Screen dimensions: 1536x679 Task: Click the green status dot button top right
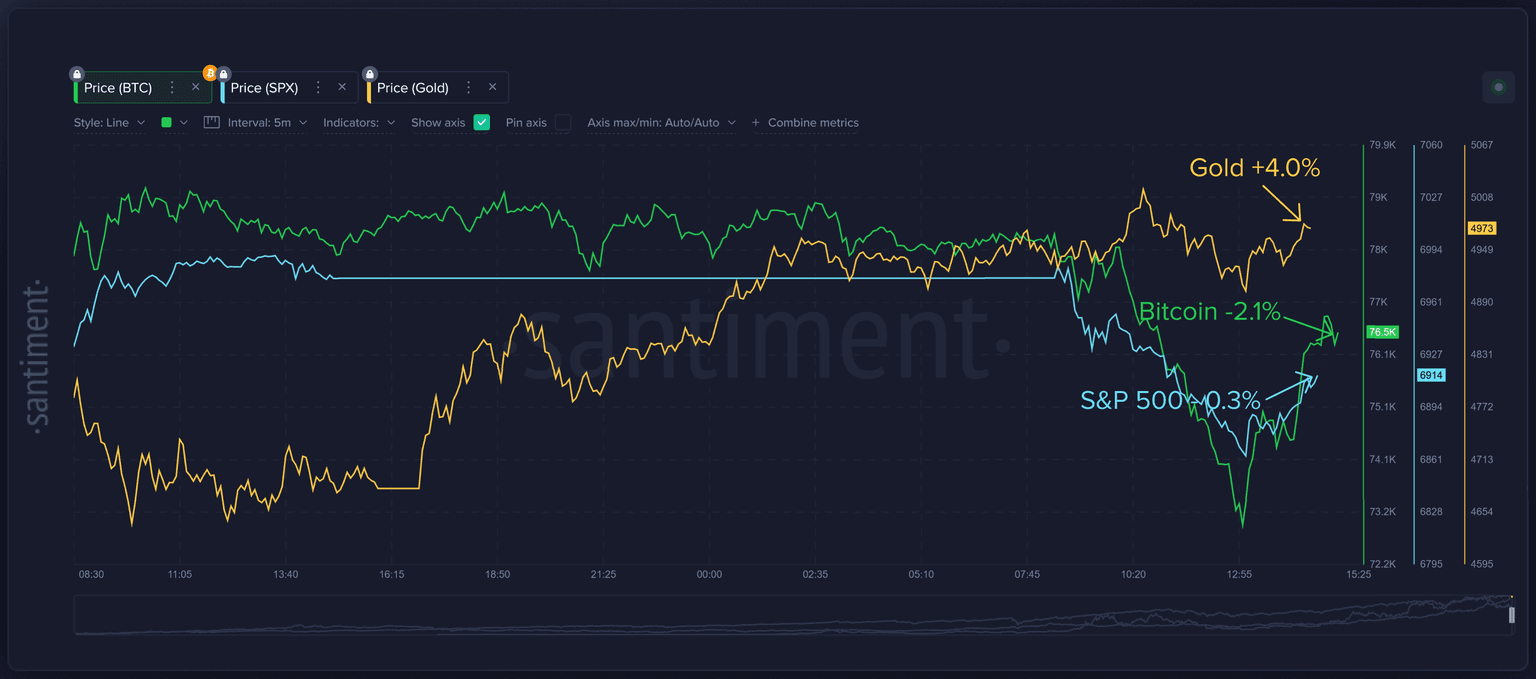tap(1498, 88)
